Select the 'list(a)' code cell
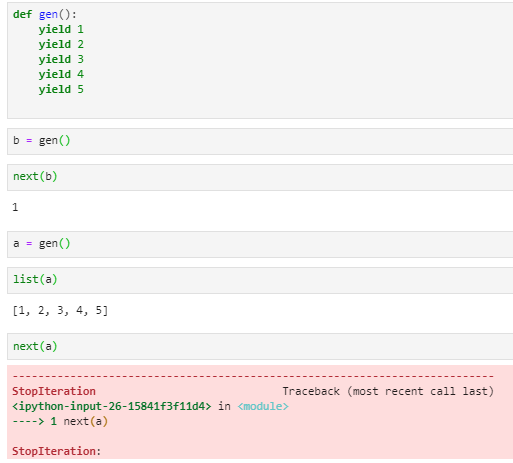Image resolution: width=513 pixels, height=463 pixels. [260, 280]
